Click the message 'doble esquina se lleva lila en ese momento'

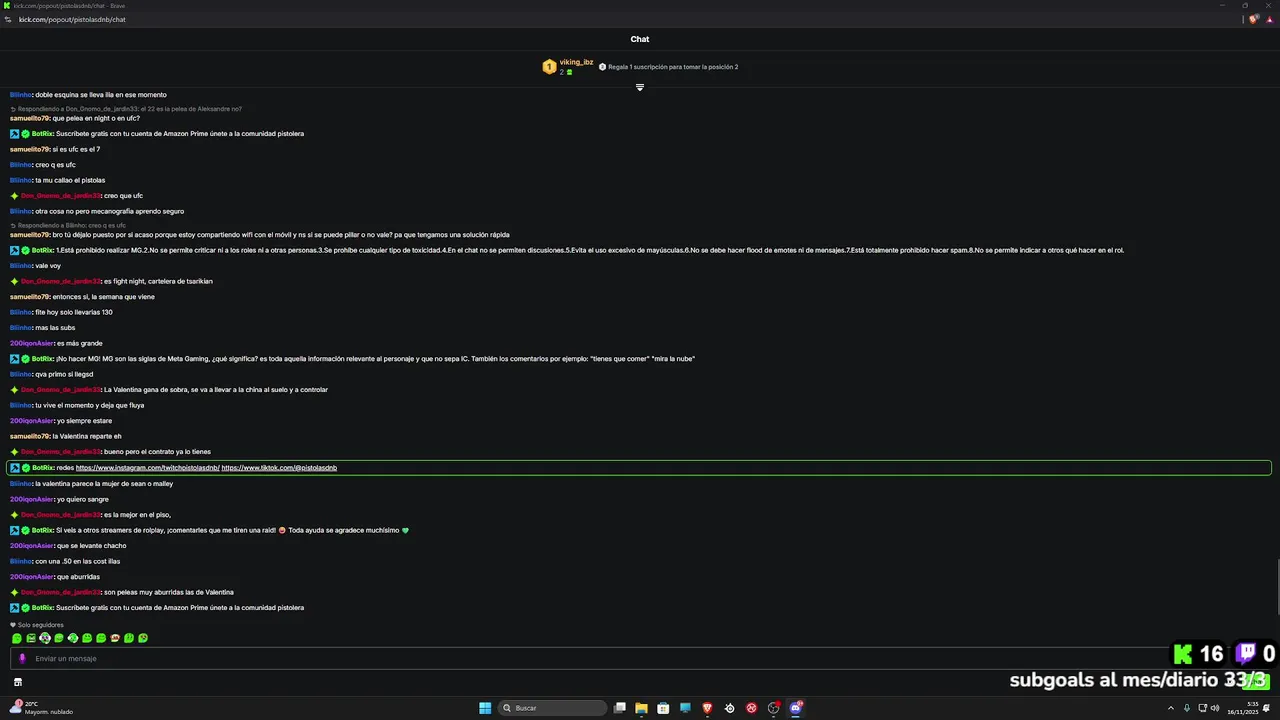click(100, 95)
